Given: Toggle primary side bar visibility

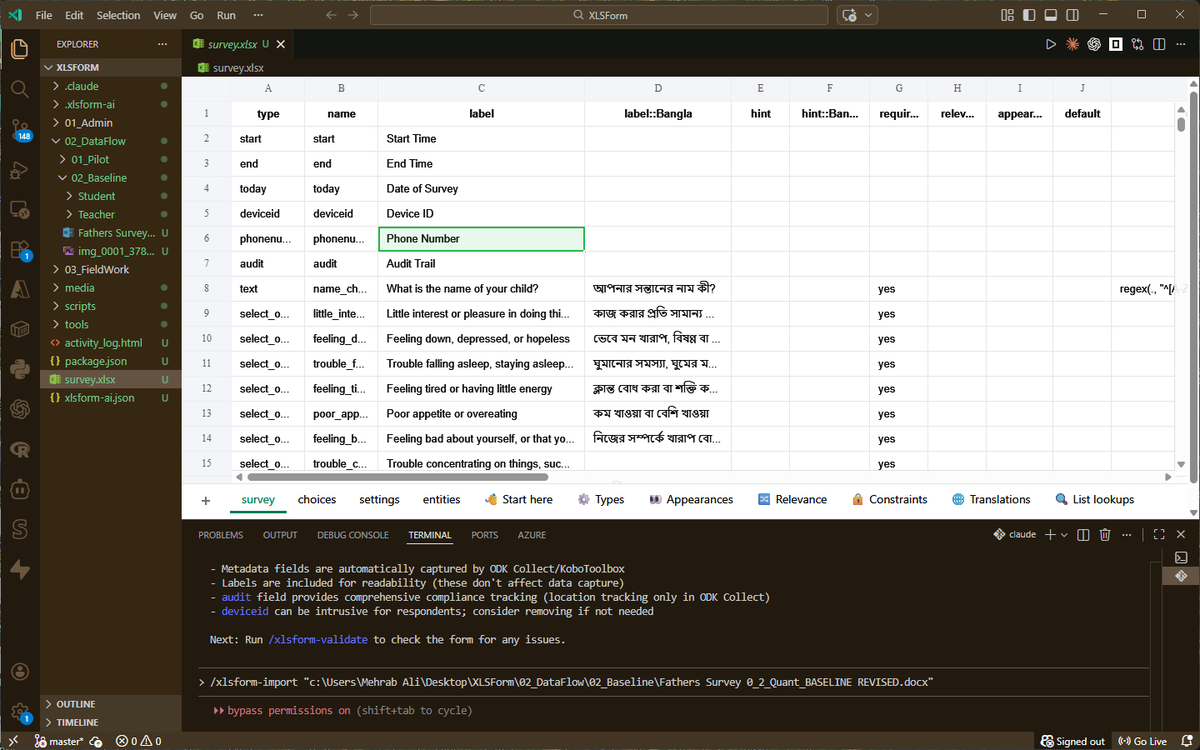Looking at the screenshot, I should point(1029,15).
